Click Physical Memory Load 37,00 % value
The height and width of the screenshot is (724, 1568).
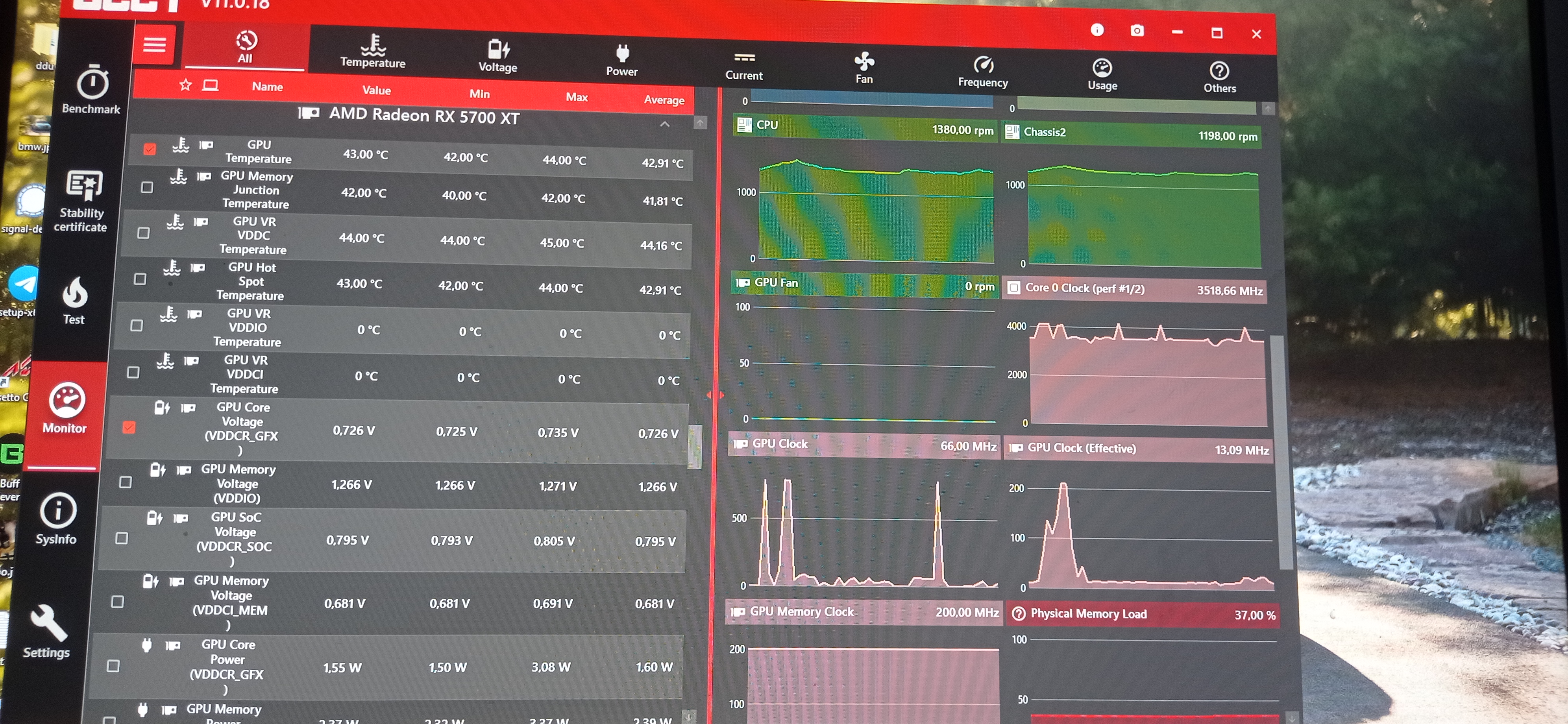click(x=1255, y=615)
